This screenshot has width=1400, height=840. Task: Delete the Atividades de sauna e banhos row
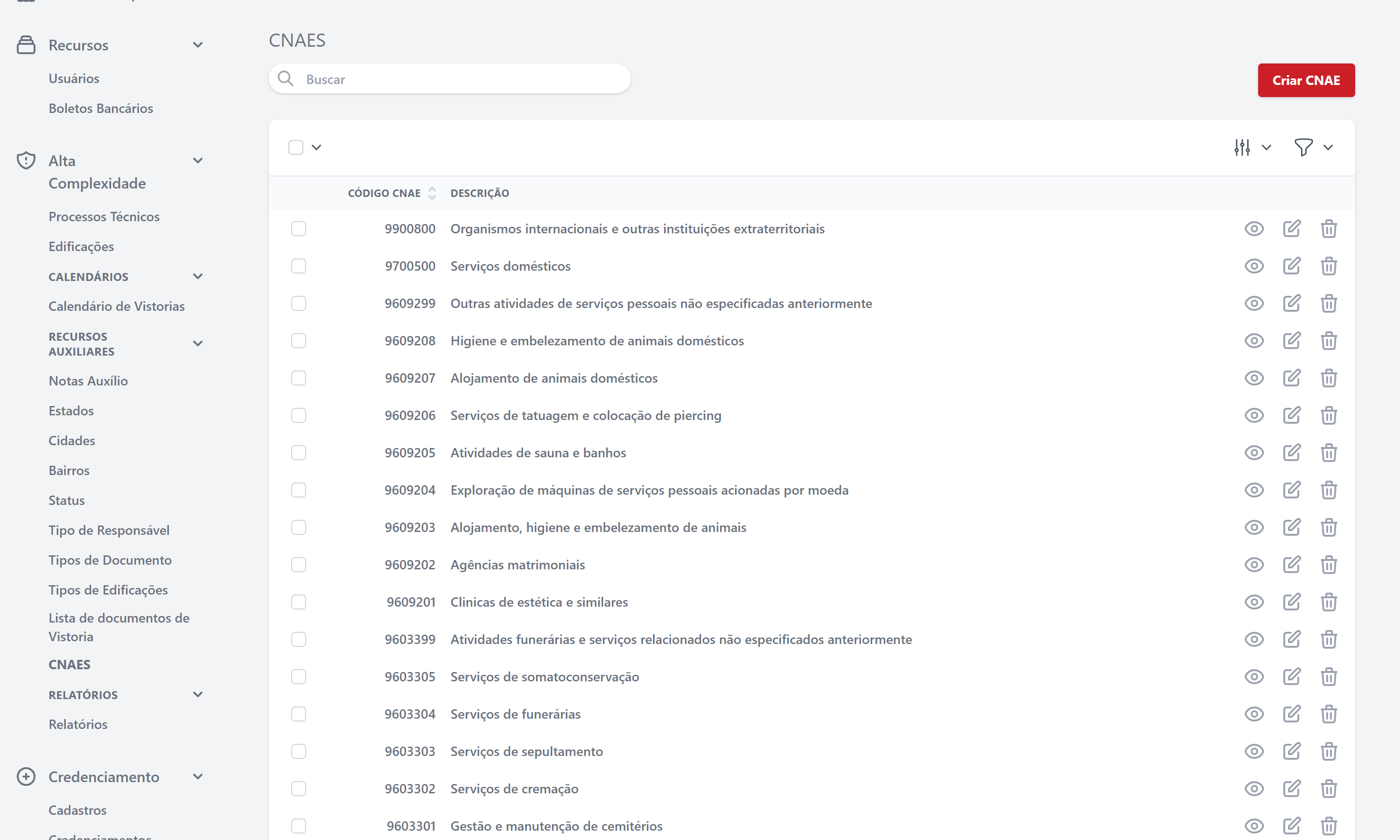(1328, 453)
